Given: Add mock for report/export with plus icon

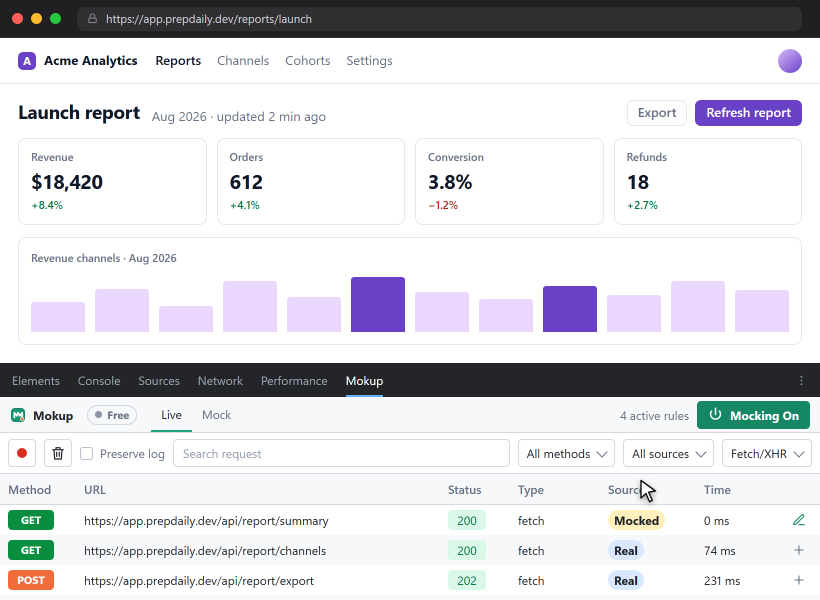Looking at the screenshot, I should pos(799,580).
